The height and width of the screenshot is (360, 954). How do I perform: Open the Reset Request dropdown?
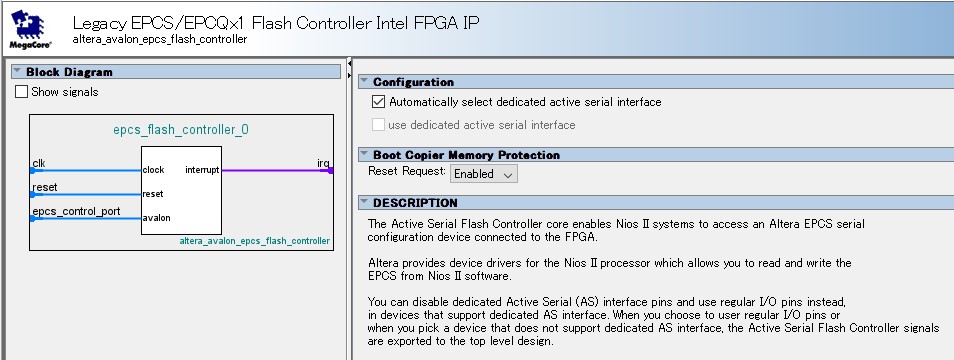click(x=484, y=174)
